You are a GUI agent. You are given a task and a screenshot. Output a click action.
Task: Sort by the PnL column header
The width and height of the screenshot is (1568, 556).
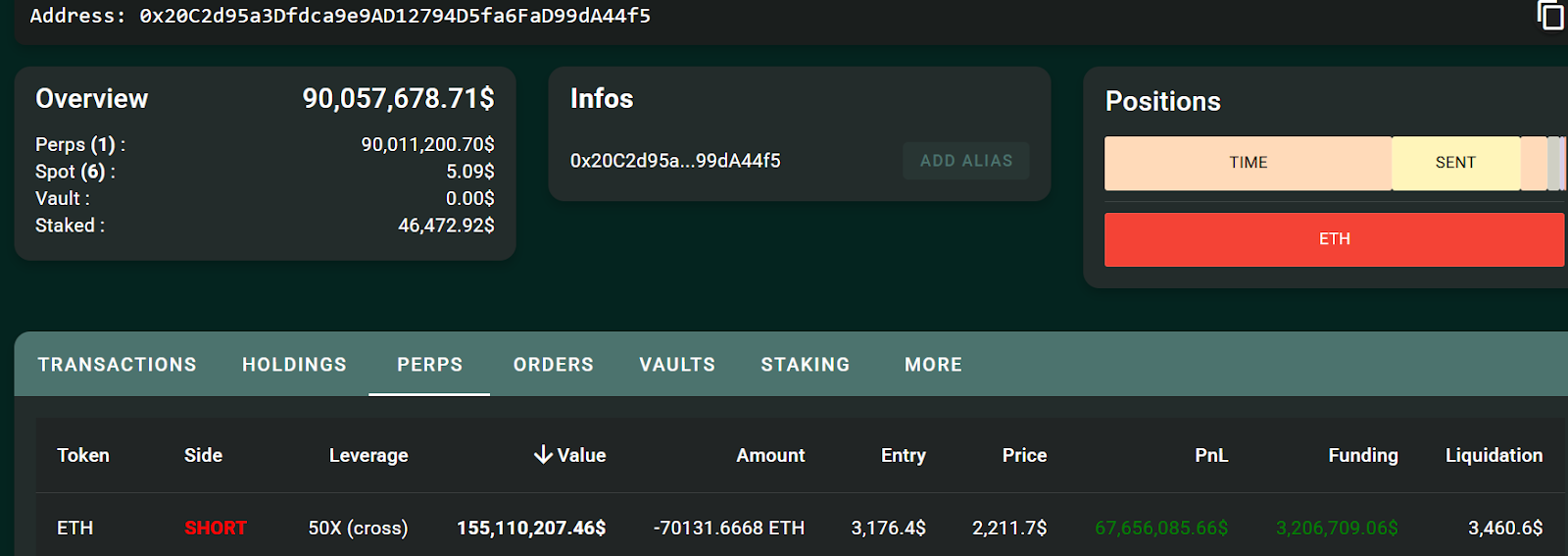pyautogui.click(x=1211, y=455)
